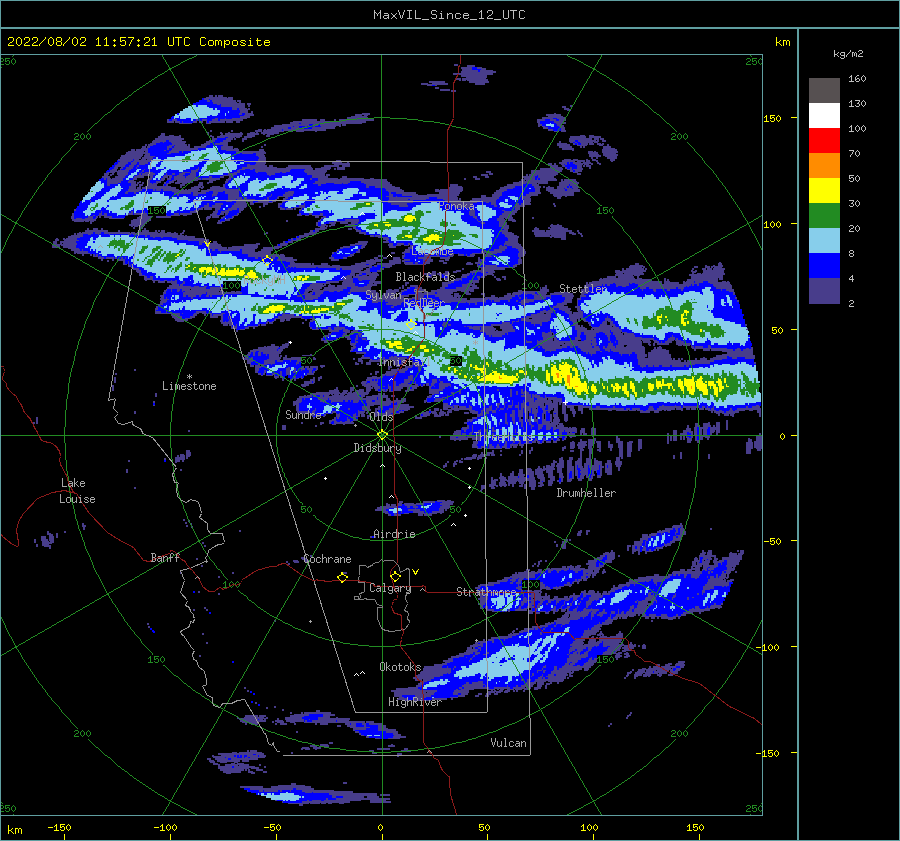Click the Sylvan label
This screenshot has width=900, height=841.
point(383,295)
